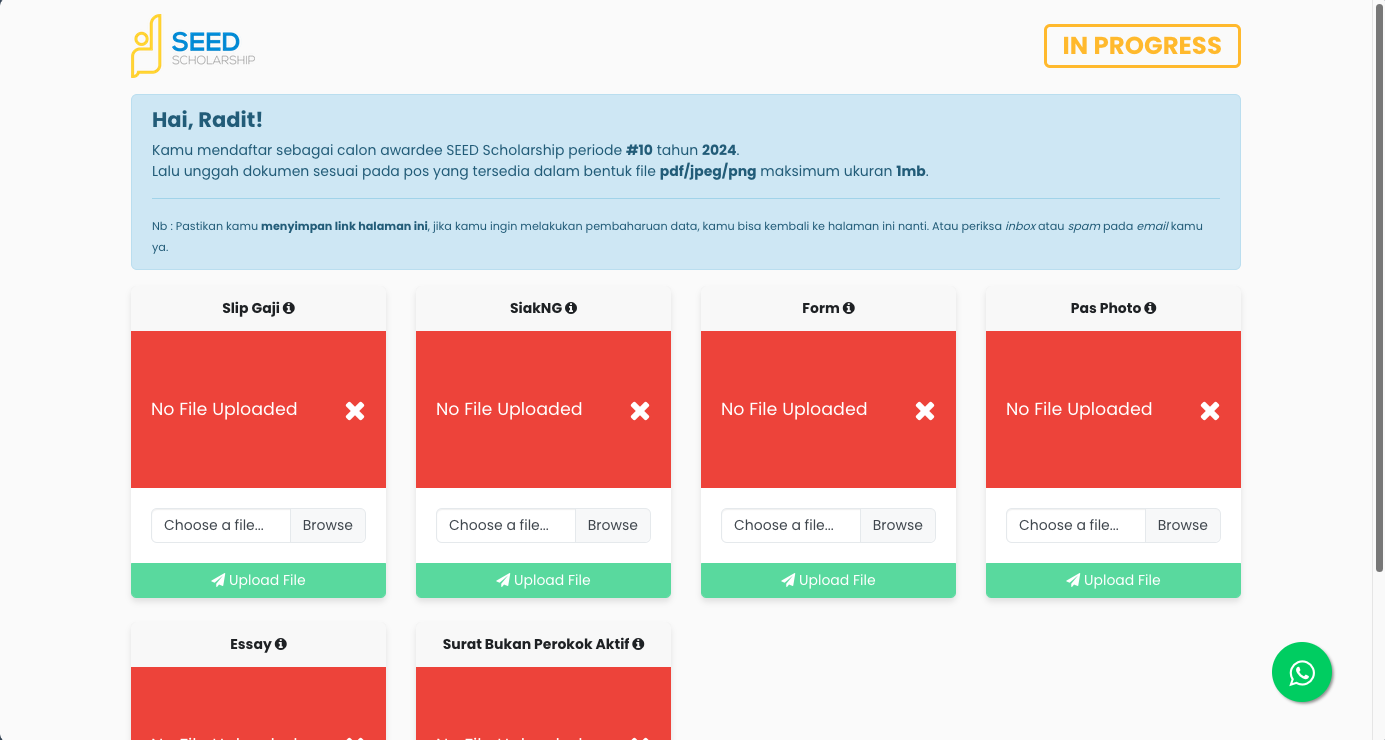Click the 'Hai, Radit!' greeting heading
Screen dimensions: 1385x740
tap(207, 120)
